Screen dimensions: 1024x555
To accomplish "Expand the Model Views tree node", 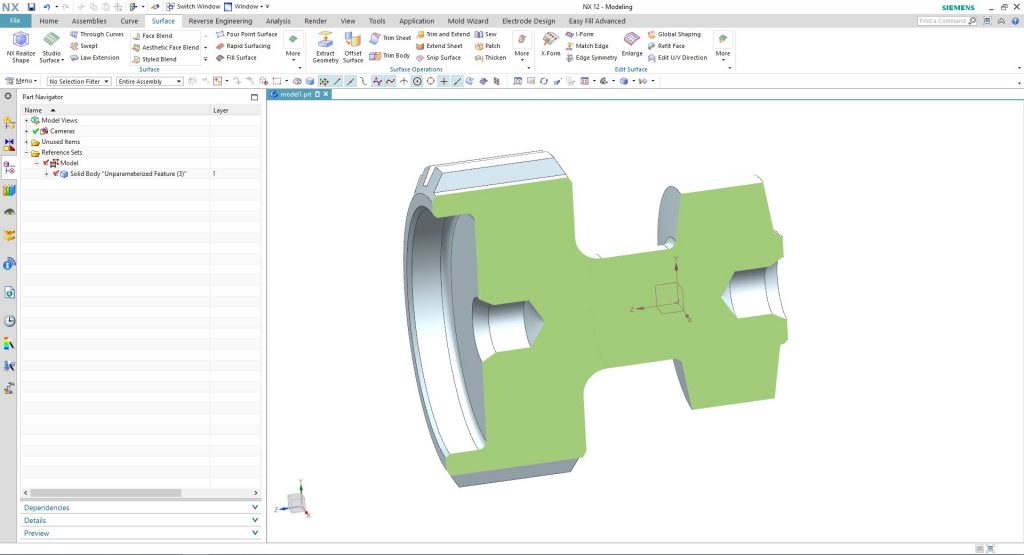I will 27,120.
